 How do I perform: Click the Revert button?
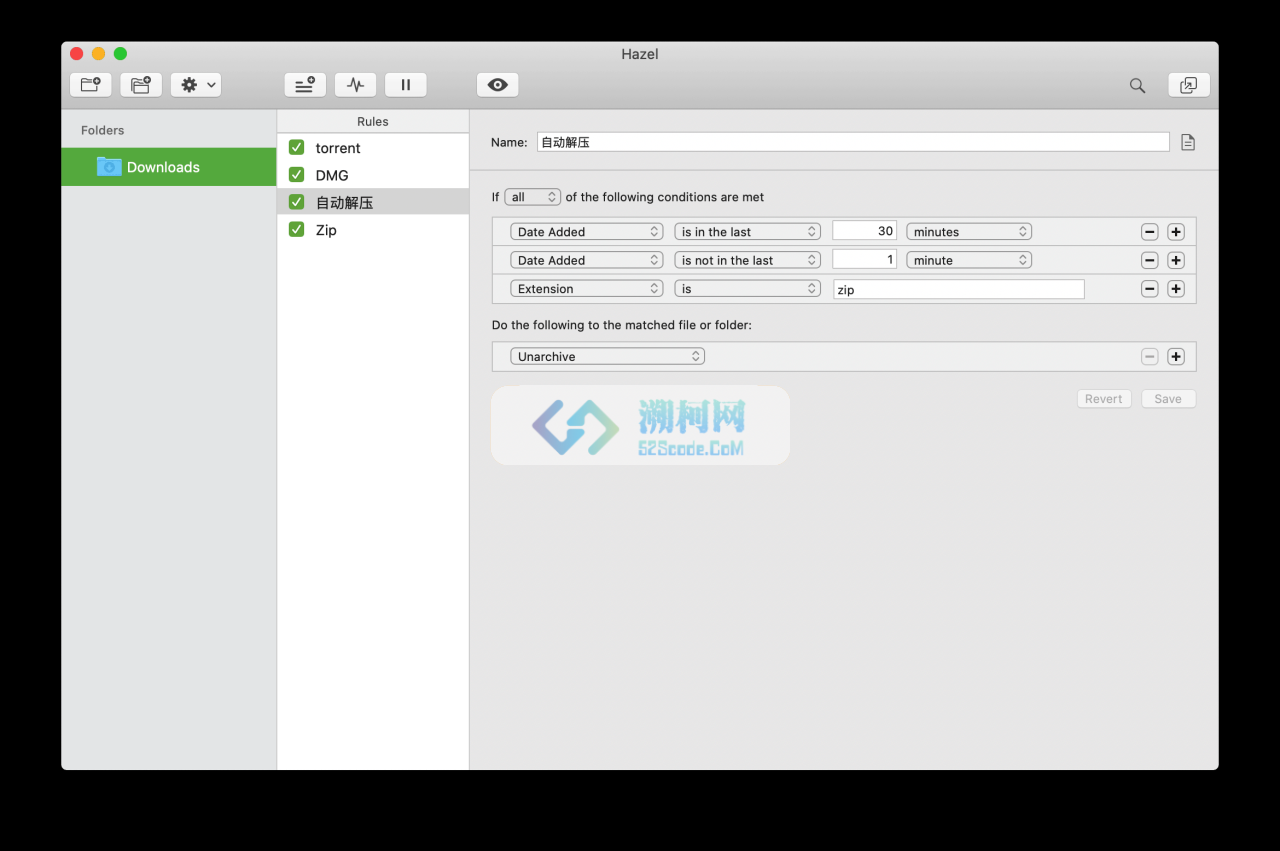(x=1104, y=399)
